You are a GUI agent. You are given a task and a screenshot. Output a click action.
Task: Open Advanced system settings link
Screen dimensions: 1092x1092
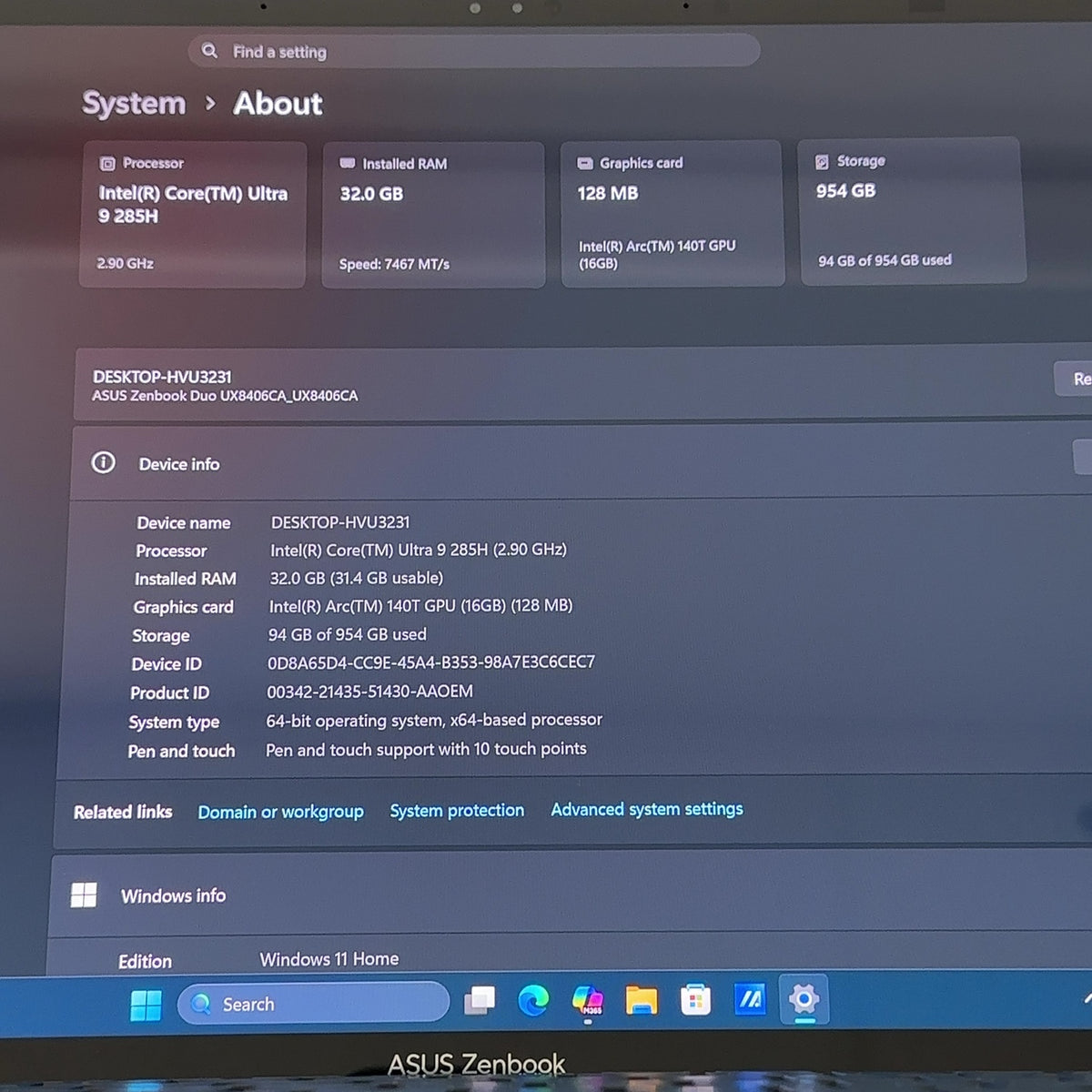click(x=647, y=809)
